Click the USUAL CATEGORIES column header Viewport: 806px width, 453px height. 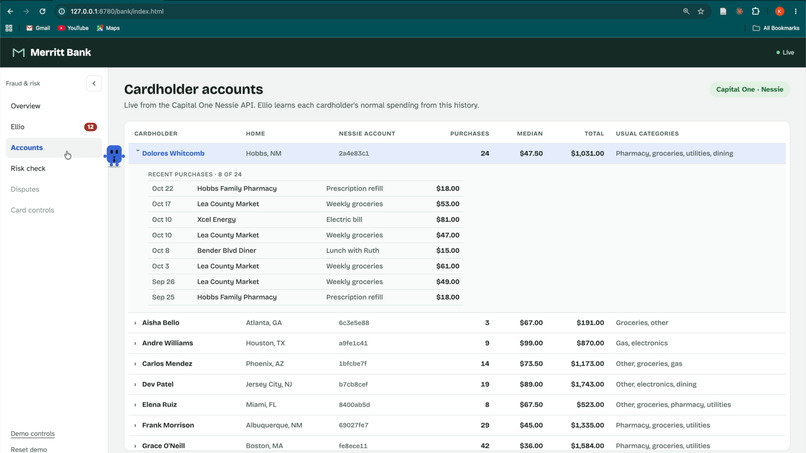[647, 133]
